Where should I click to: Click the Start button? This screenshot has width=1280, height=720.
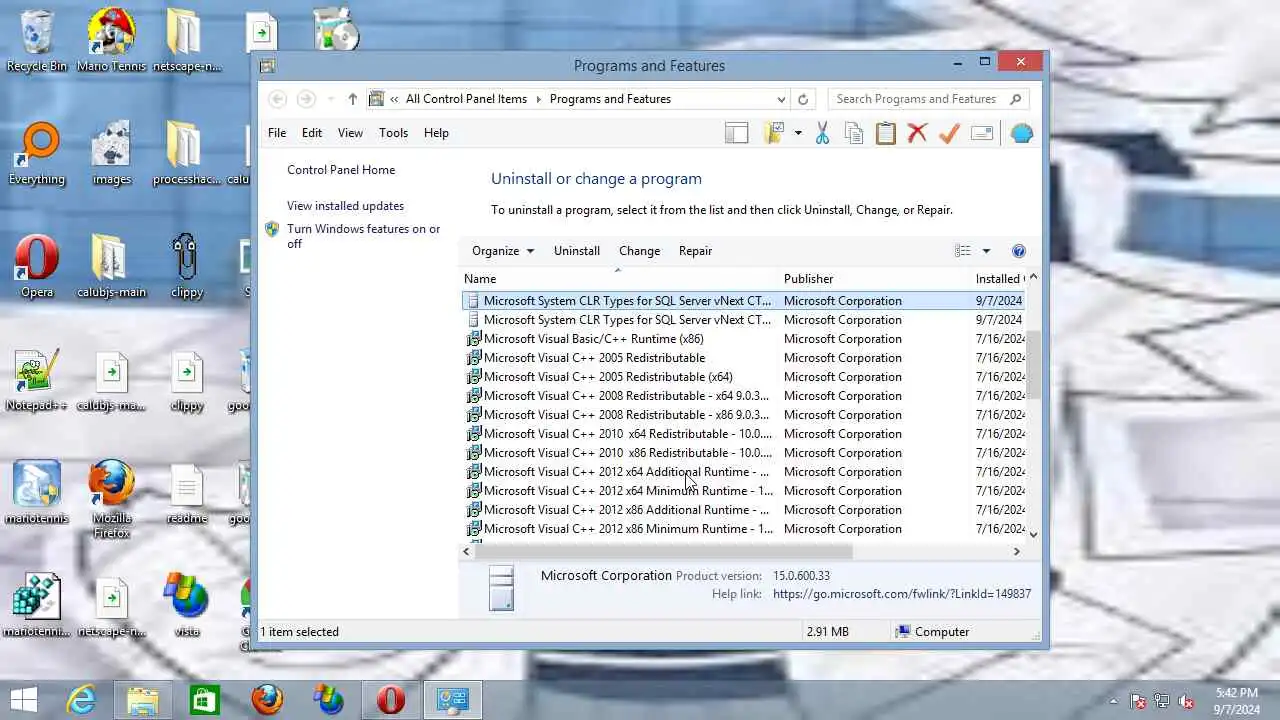pyautogui.click(x=24, y=700)
